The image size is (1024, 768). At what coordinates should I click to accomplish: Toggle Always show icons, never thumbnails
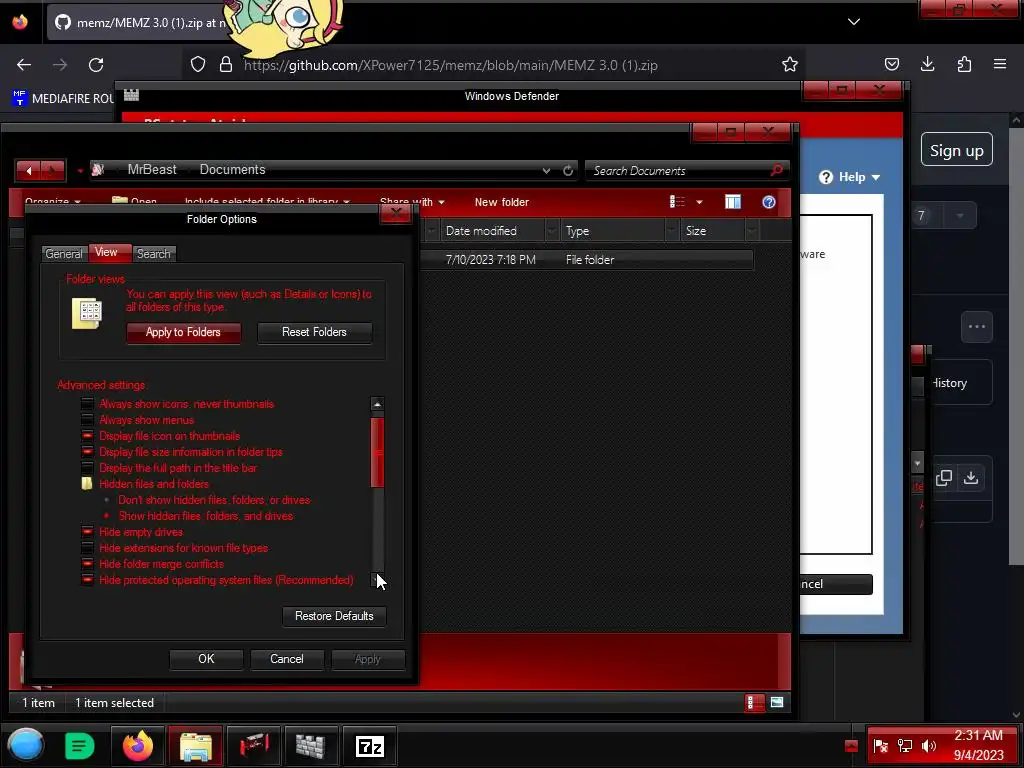(87, 404)
